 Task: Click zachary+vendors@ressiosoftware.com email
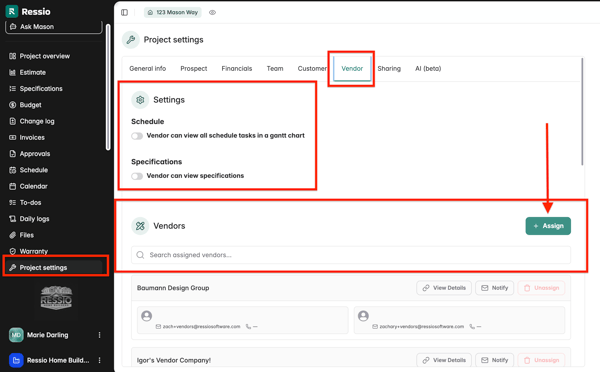[421, 326]
